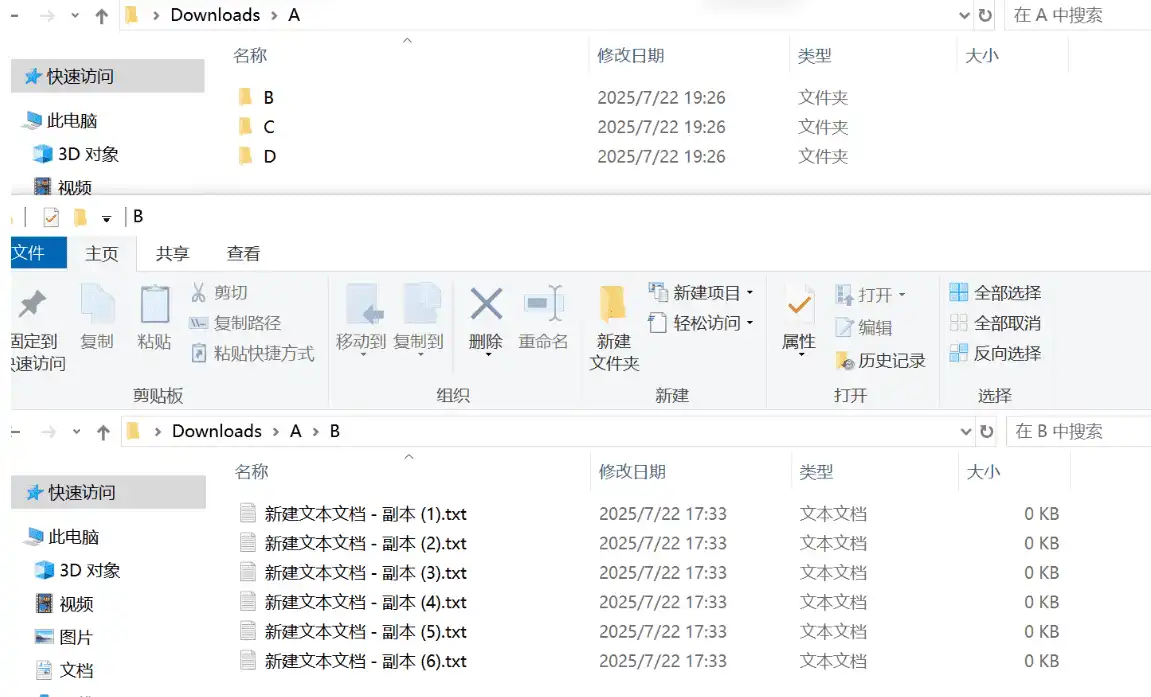Select file 新建文本文档 - 副本 (1).txt
The width and height of the screenshot is (1151, 697).
(366, 514)
